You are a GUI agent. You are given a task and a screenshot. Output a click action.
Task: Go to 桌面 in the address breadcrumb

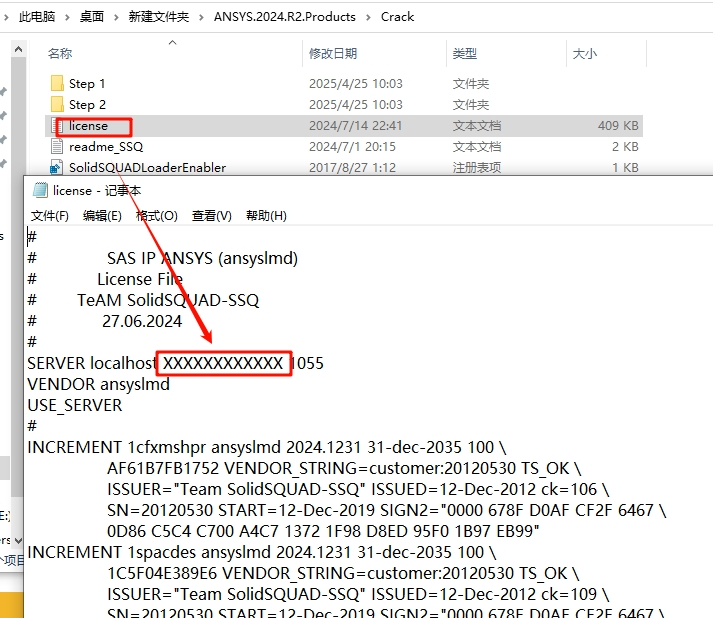point(92,17)
